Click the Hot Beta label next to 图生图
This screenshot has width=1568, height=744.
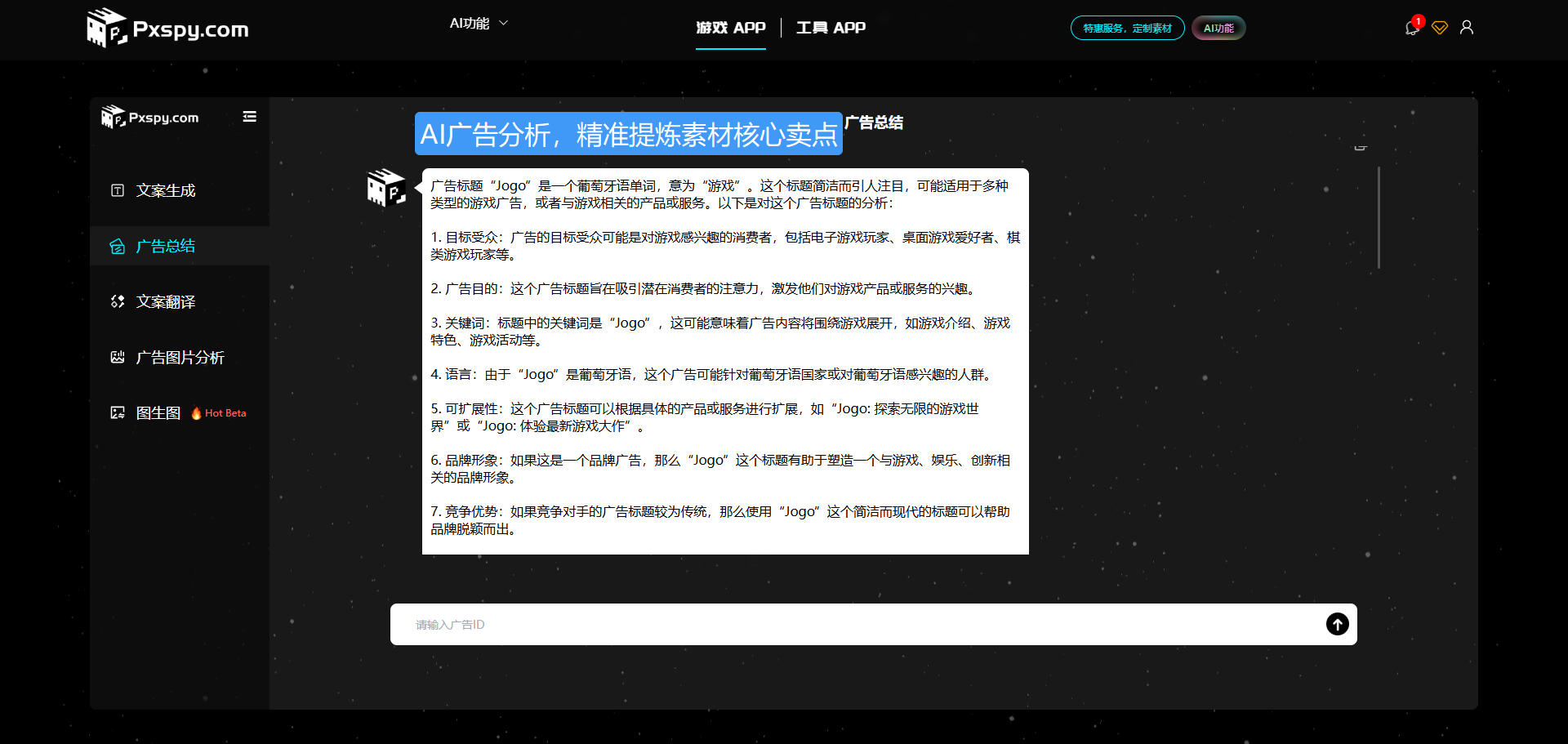coord(219,412)
